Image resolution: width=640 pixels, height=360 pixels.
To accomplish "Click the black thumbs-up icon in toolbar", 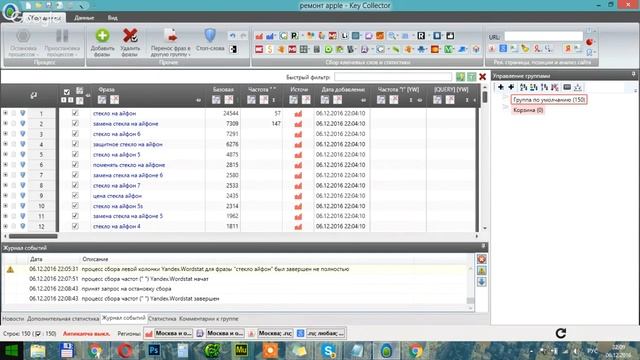I will 450,36.
